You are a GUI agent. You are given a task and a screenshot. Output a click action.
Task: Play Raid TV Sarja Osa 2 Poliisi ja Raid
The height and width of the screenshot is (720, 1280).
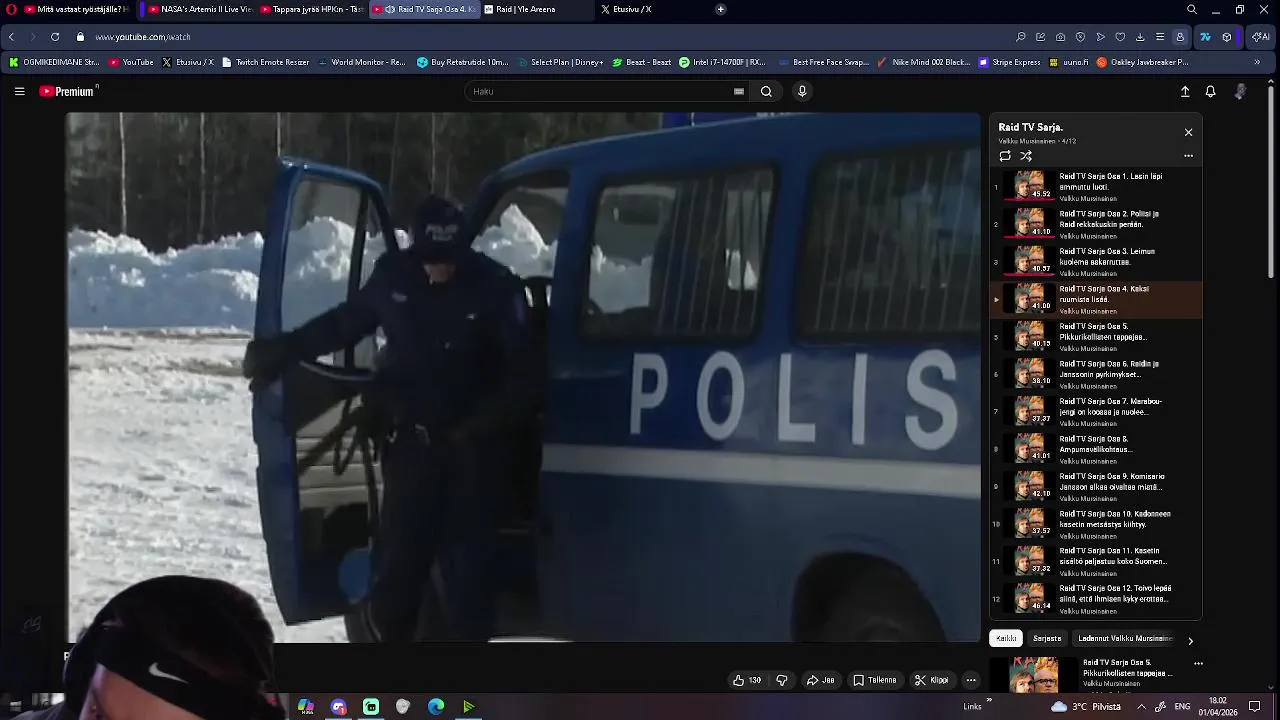pyautogui.click(x=1095, y=224)
